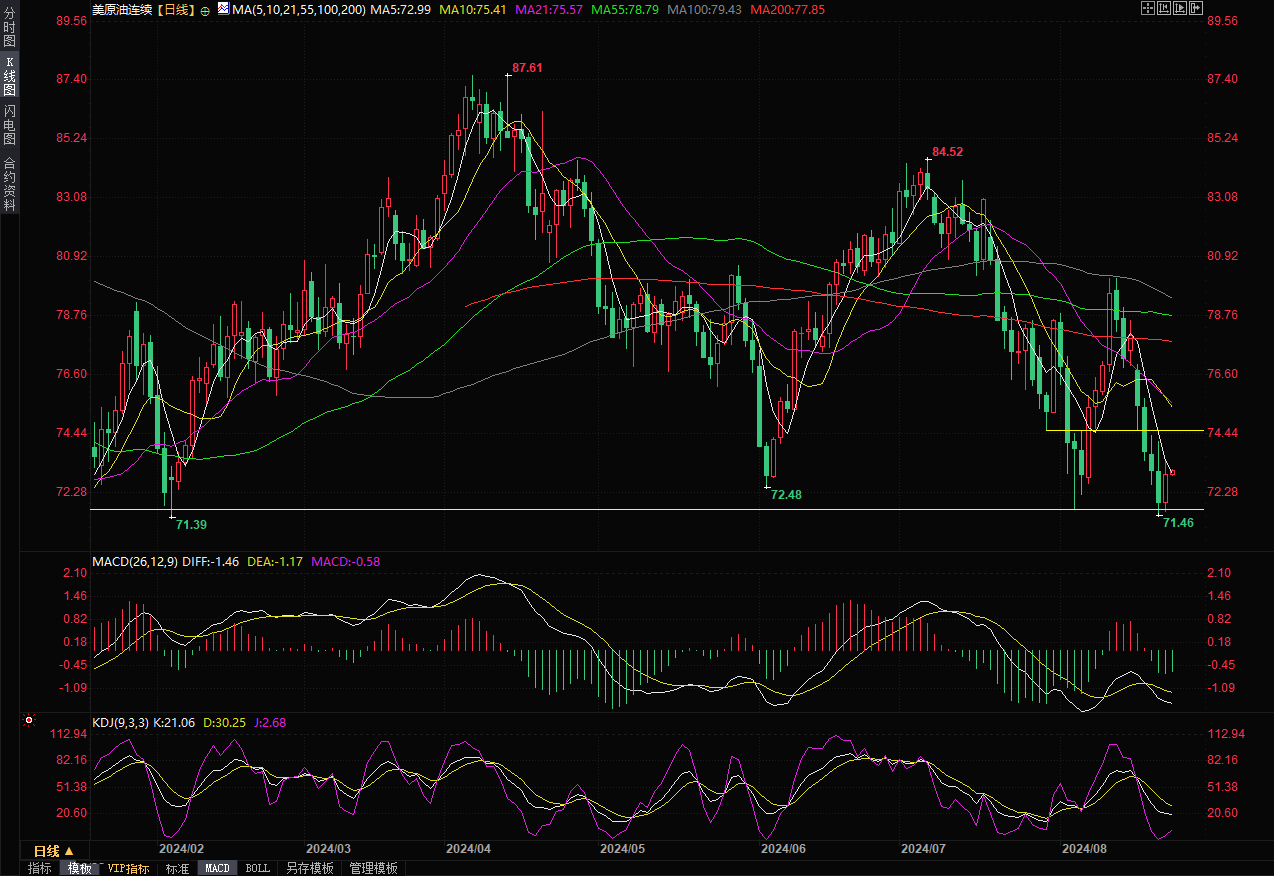The height and width of the screenshot is (876, 1274).
Task: Select the 指标 tab at bottom
Action: pos(40,868)
